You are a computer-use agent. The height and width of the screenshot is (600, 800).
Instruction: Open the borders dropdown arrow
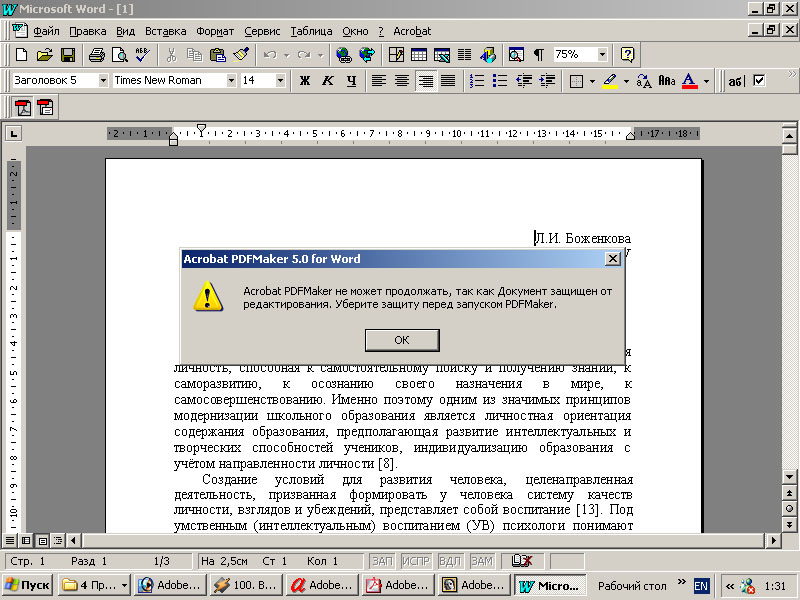[592, 81]
